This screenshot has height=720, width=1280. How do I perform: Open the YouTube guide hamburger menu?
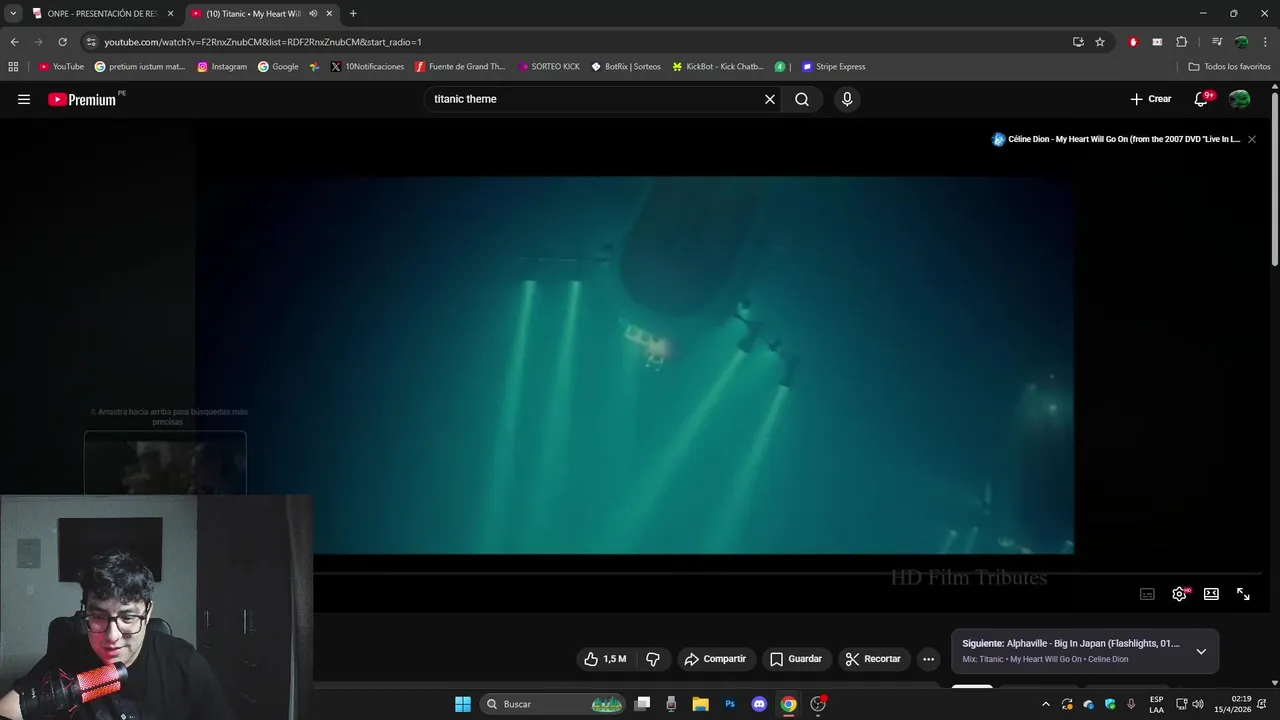[24, 99]
